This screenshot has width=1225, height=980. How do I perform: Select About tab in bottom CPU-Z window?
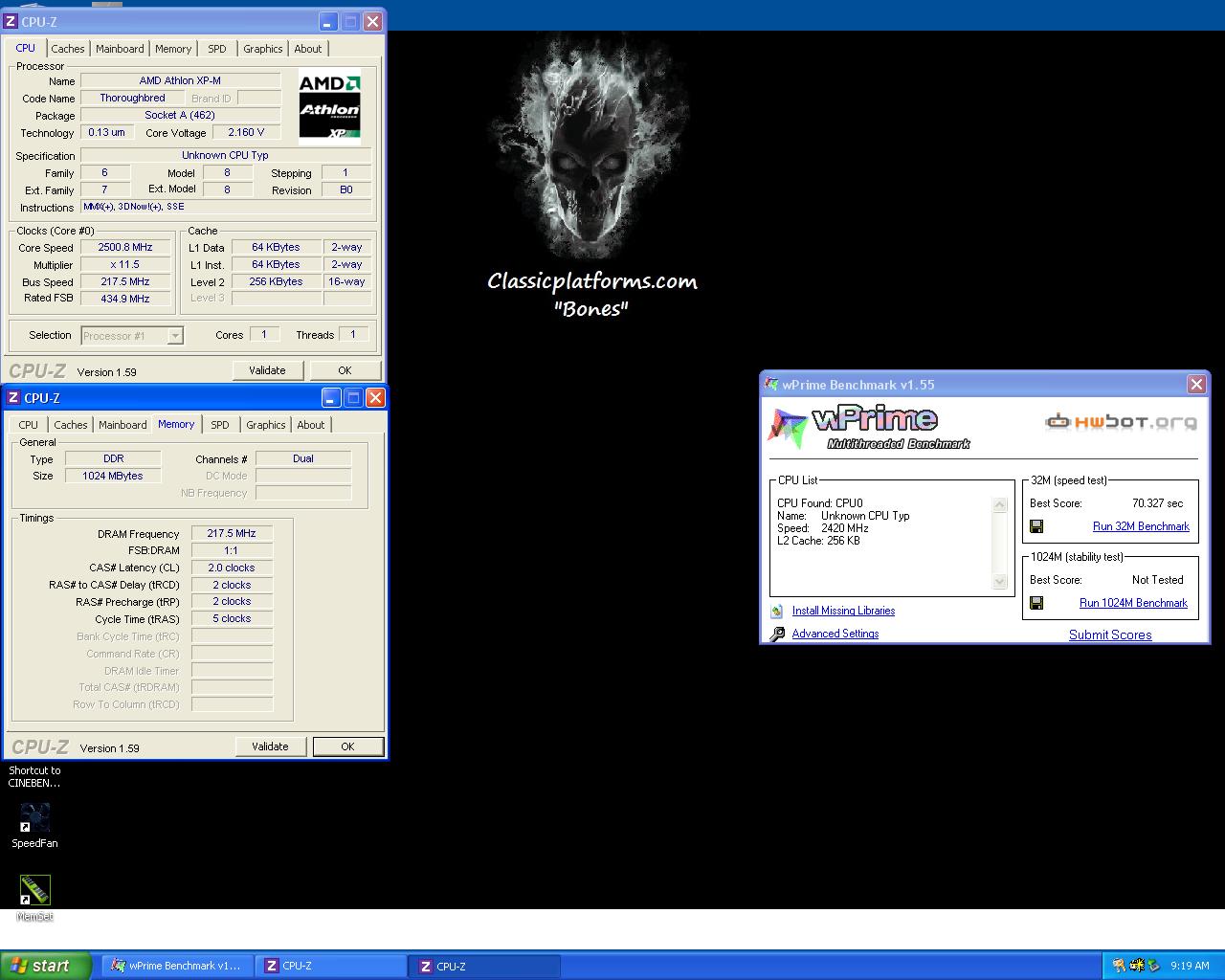pos(311,425)
